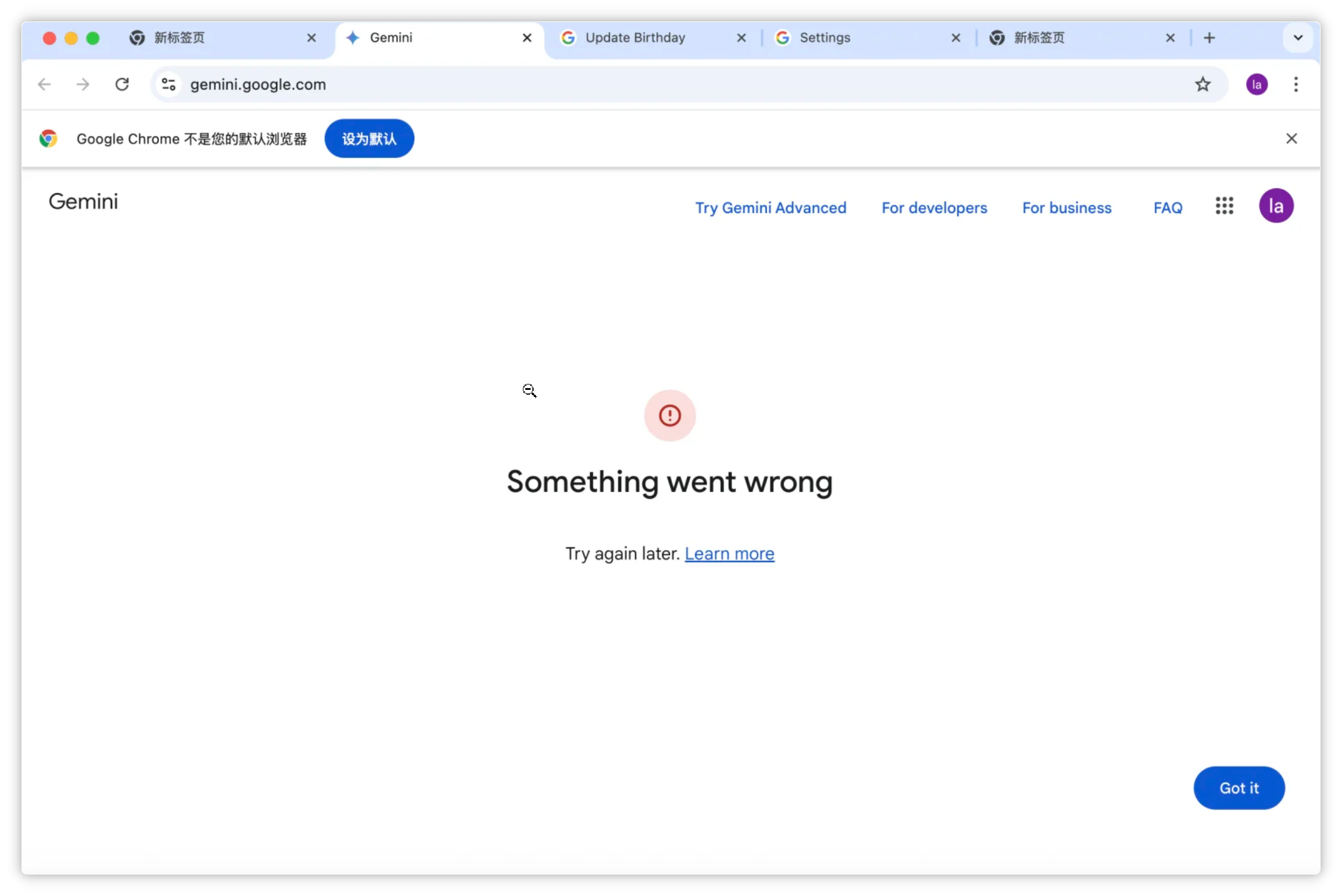The height and width of the screenshot is (896, 1342).
Task: Open the Google apps grid menu
Action: 1225,206
